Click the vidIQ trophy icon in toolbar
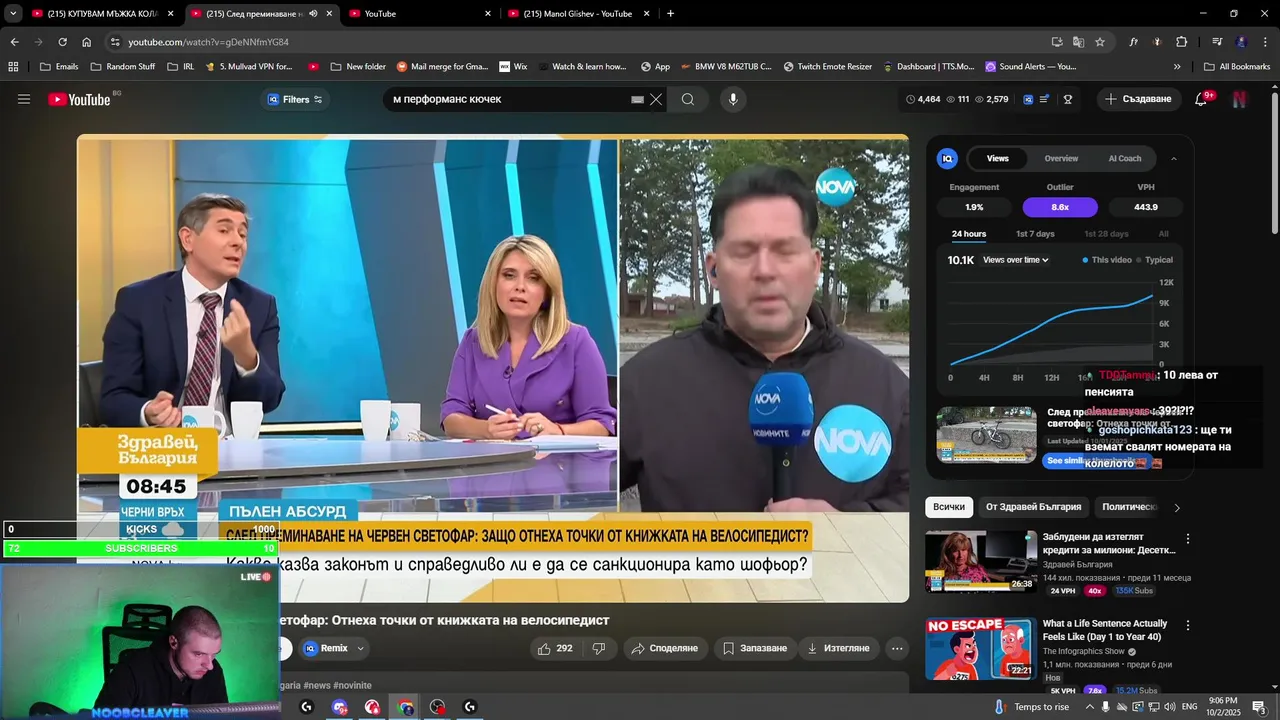1280x720 pixels. click(1068, 99)
